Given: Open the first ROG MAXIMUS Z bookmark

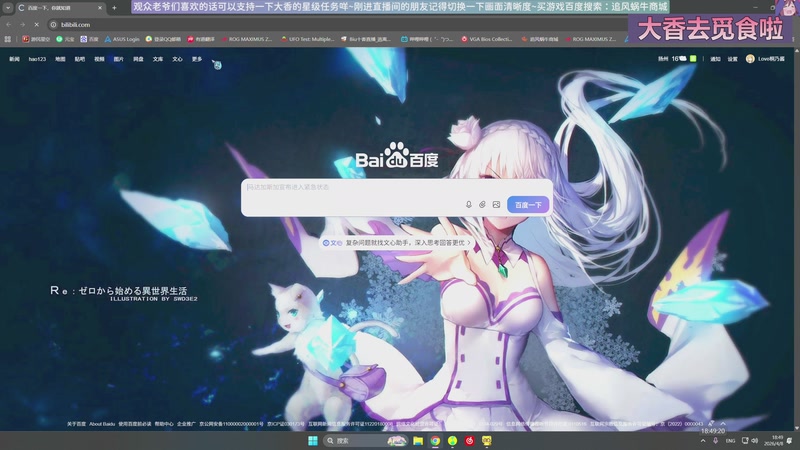Looking at the screenshot, I should [247, 39].
